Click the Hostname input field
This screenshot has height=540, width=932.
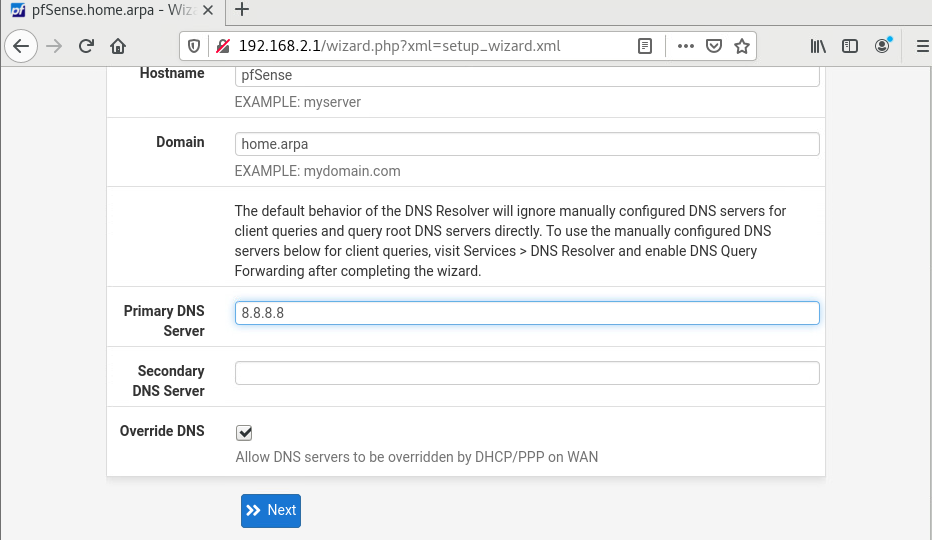tap(527, 76)
